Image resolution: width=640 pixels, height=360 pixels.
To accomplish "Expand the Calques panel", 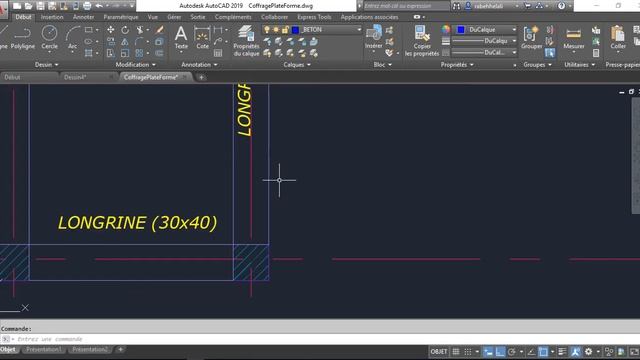I will coord(297,64).
